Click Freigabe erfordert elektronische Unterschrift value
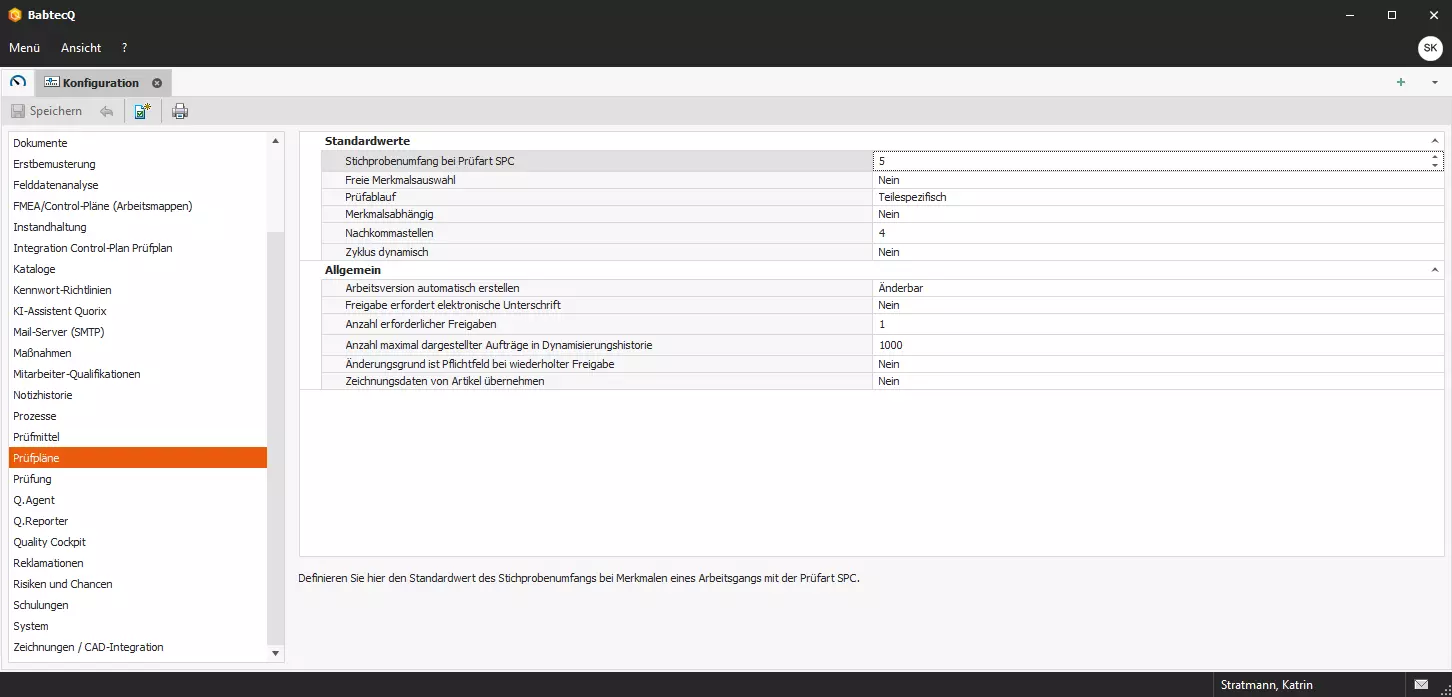This screenshot has height=697, width=1452. [1158, 305]
